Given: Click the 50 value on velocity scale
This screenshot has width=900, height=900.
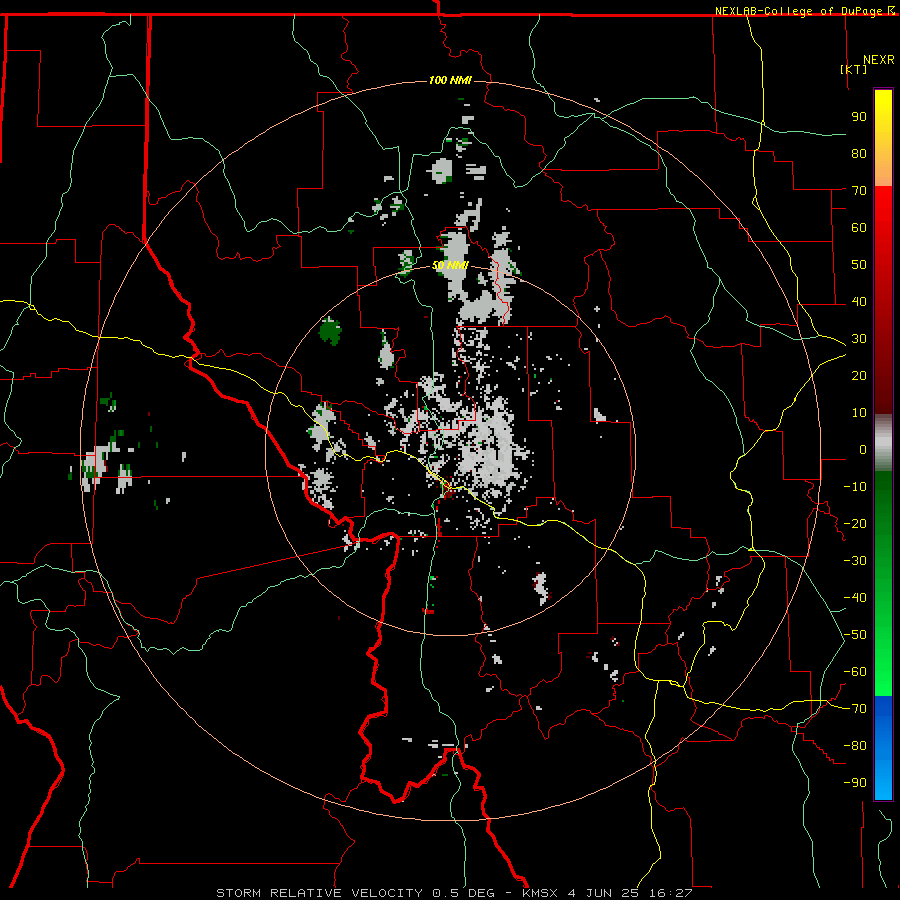Looking at the screenshot, I should (859, 265).
